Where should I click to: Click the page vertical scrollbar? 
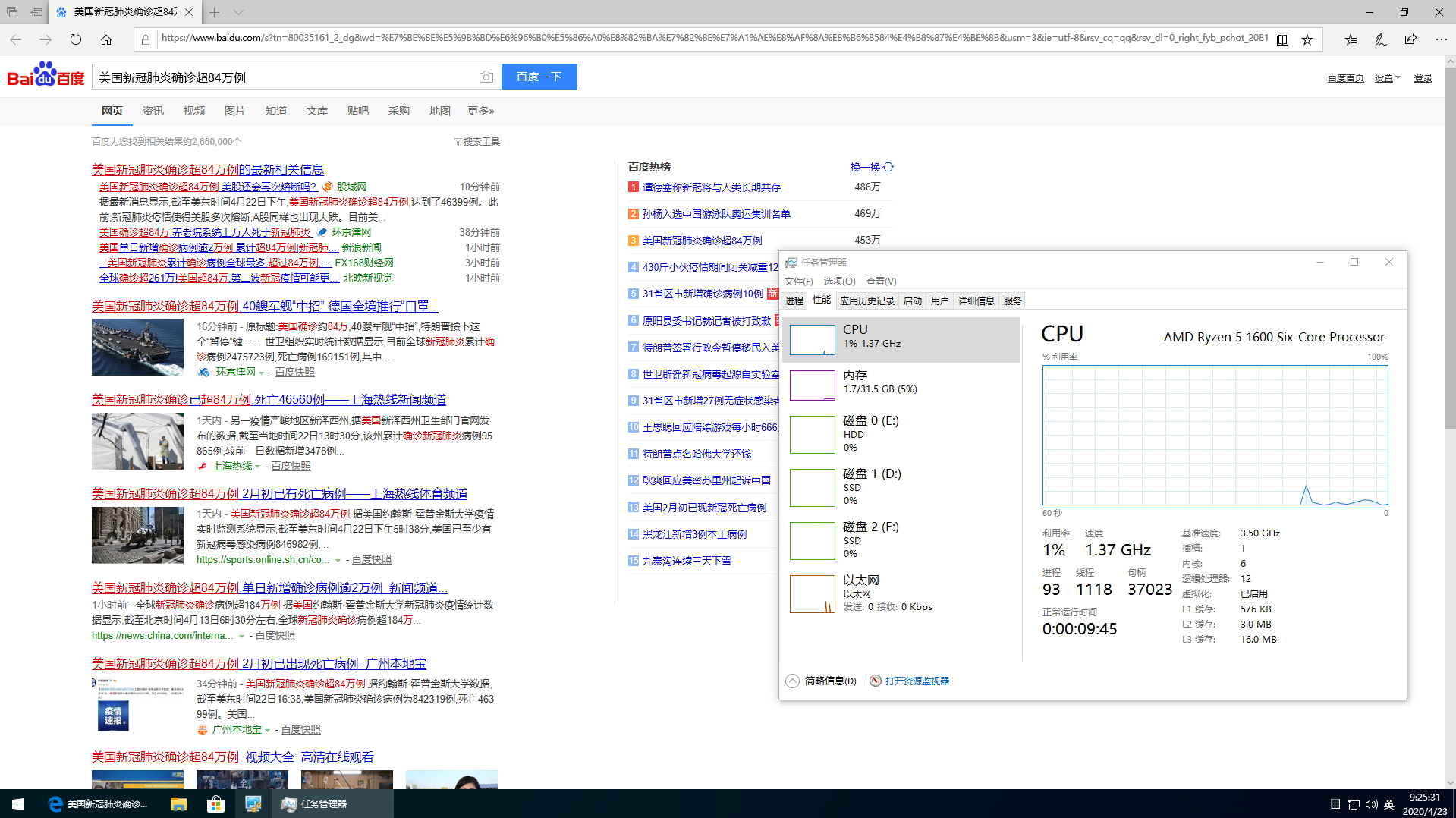coord(1450,250)
